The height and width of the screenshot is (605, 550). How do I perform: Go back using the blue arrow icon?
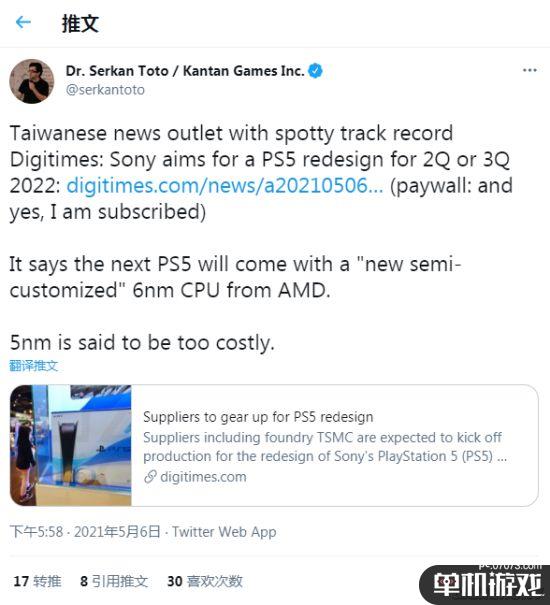[x=23, y=22]
